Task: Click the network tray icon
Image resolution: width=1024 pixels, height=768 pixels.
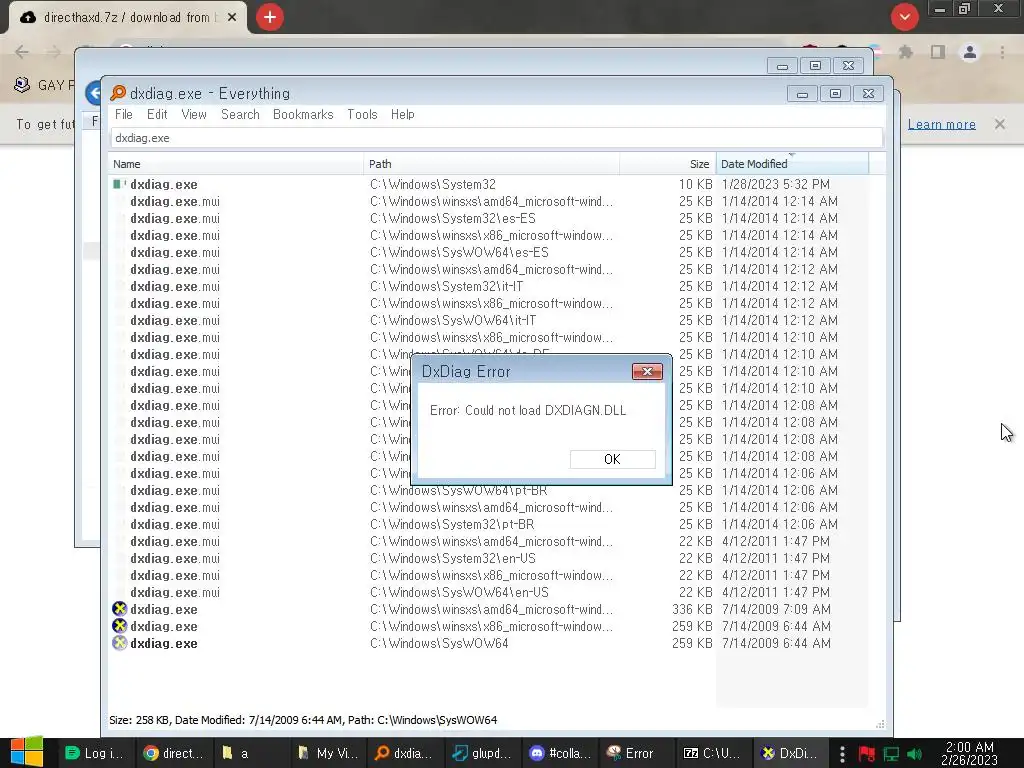Action: pos(891,754)
